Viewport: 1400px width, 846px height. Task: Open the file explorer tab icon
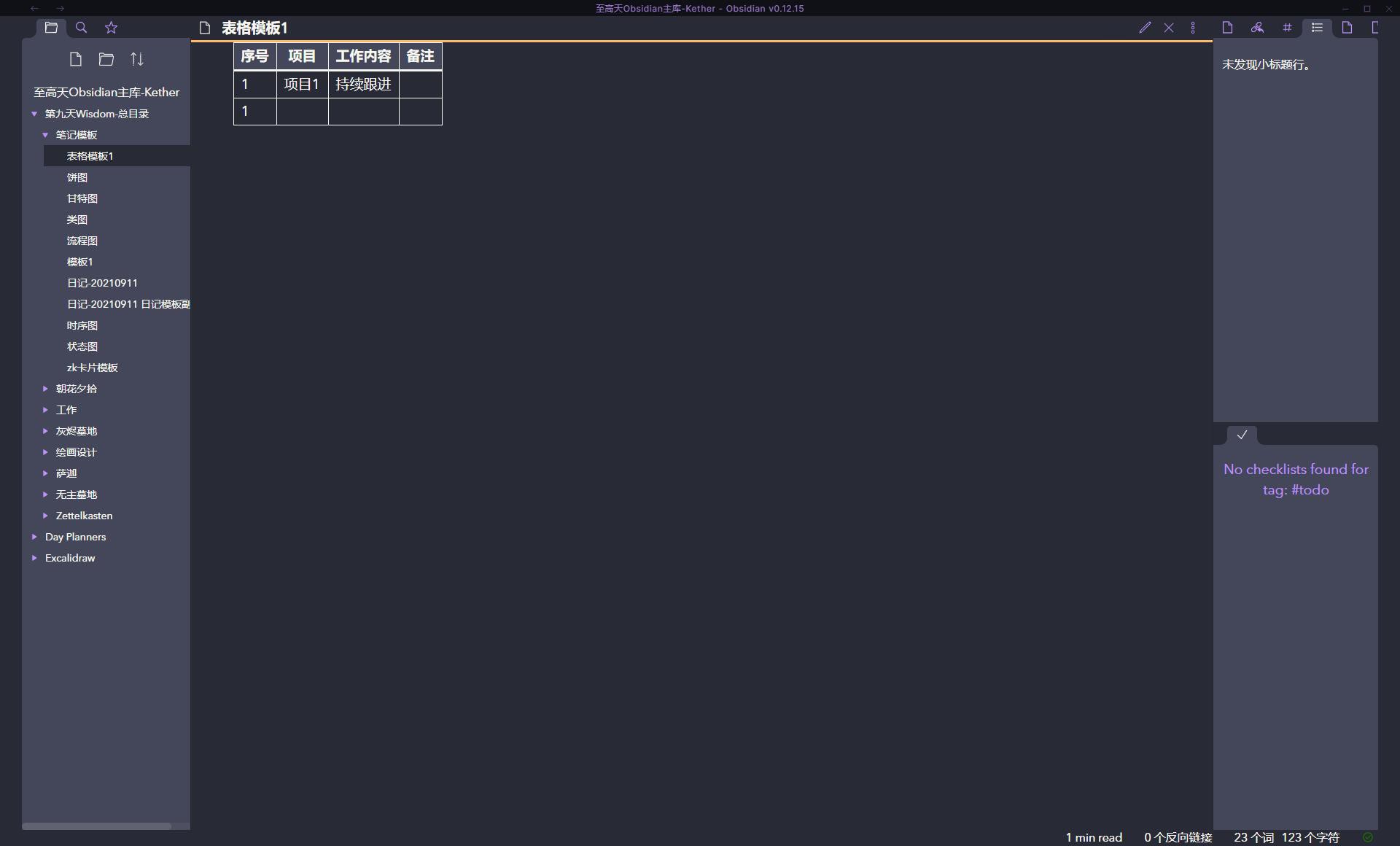pos(51,28)
